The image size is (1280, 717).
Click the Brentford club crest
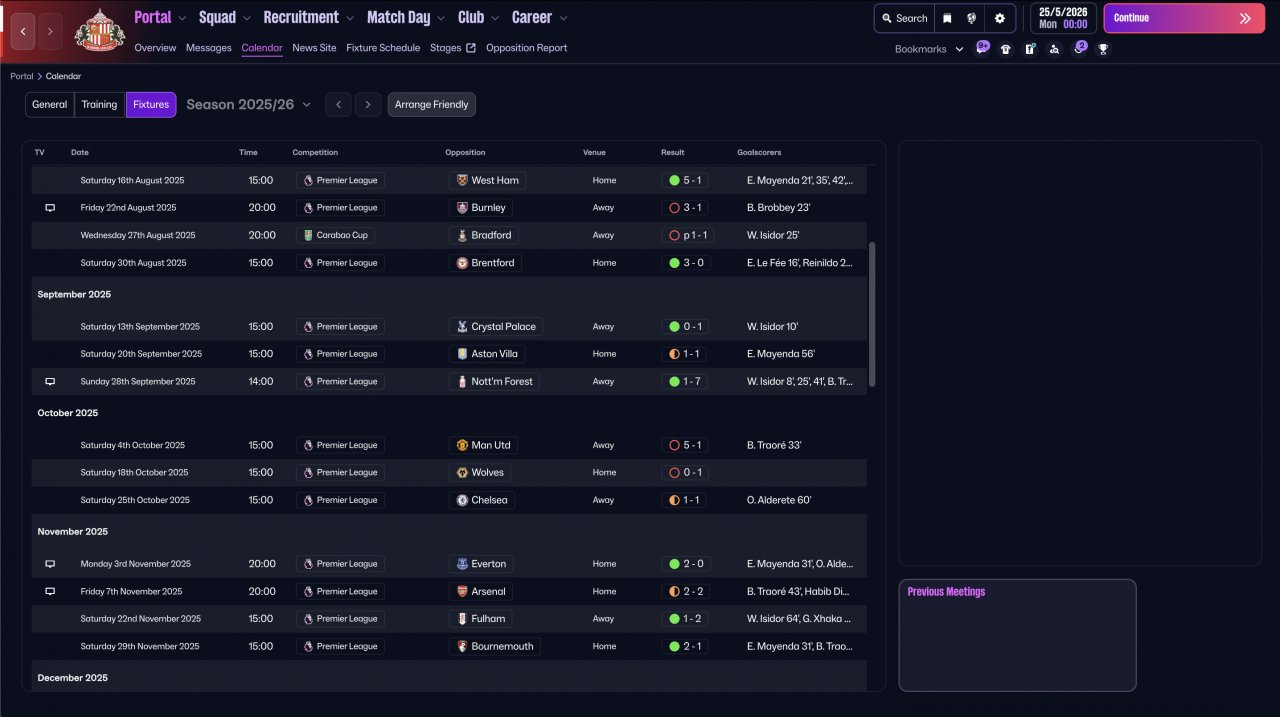coord(462,263)
